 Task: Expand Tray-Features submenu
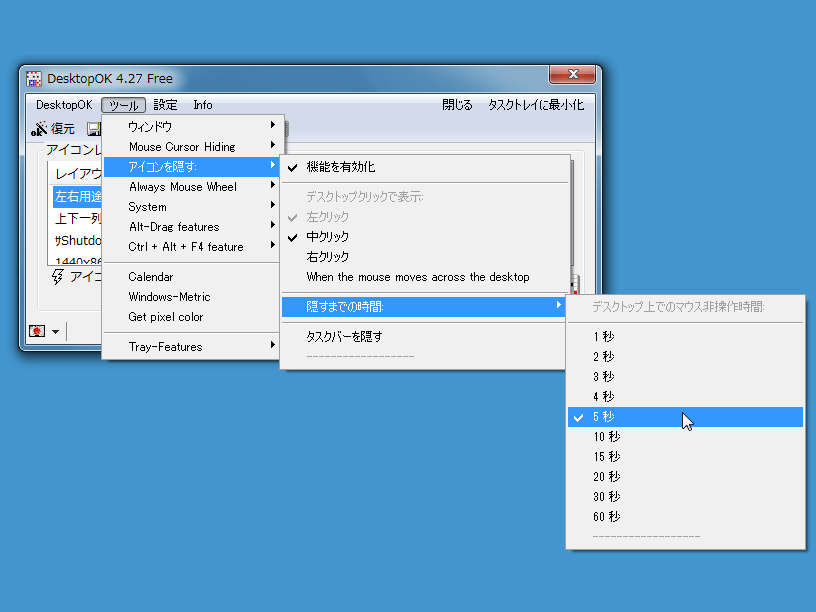point(192,347)
